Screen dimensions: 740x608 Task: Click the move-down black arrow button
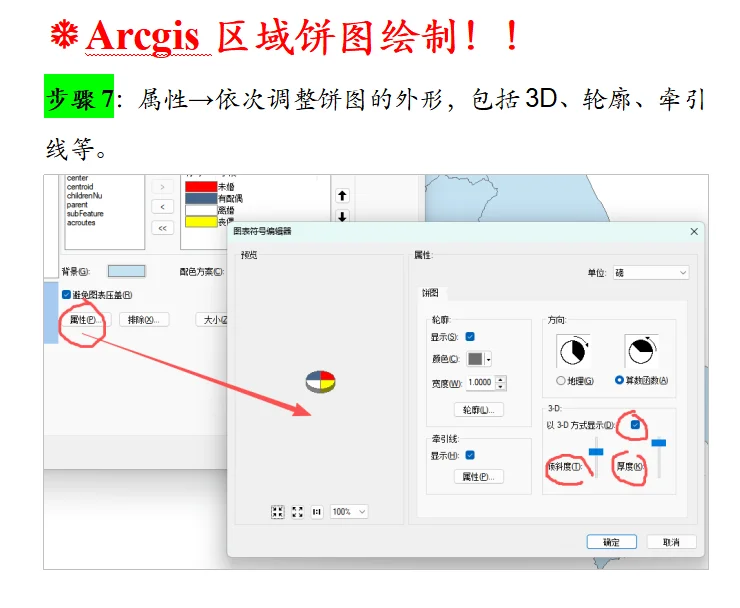click(342, 216)
